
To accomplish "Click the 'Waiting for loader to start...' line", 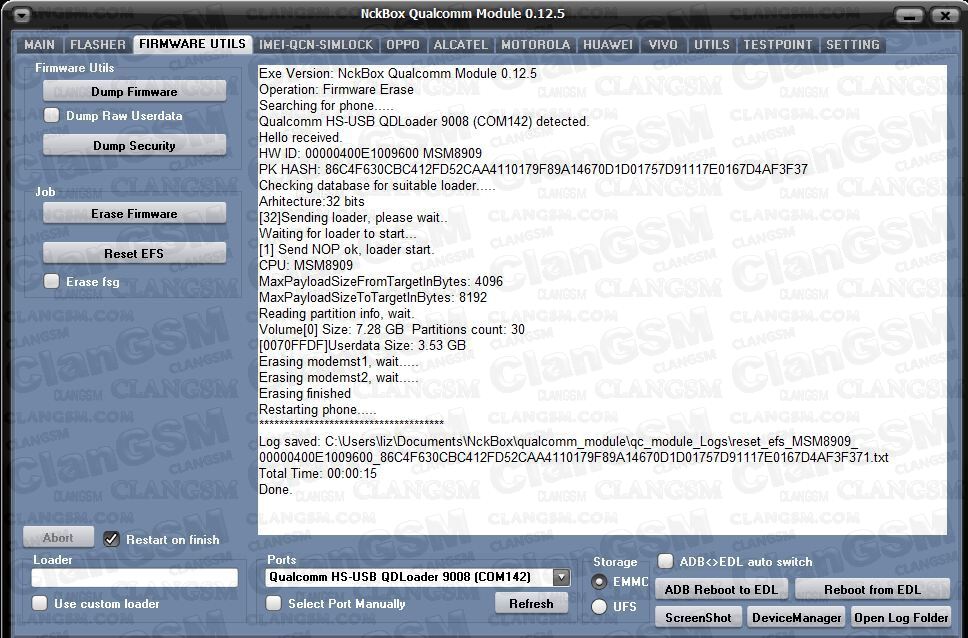I will pos(338,233).
